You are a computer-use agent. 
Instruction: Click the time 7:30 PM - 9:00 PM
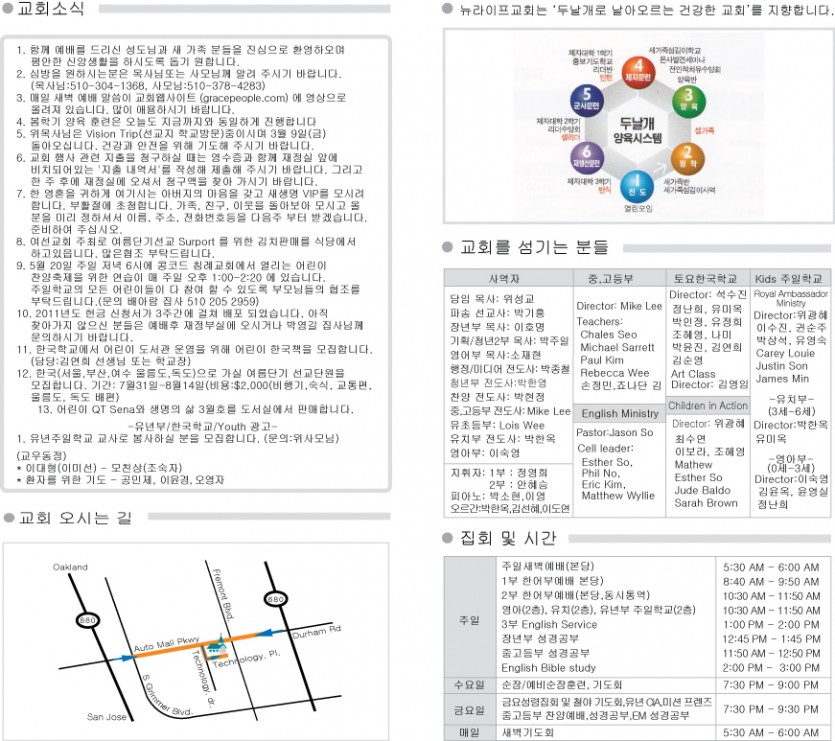[x=771, y=685]
